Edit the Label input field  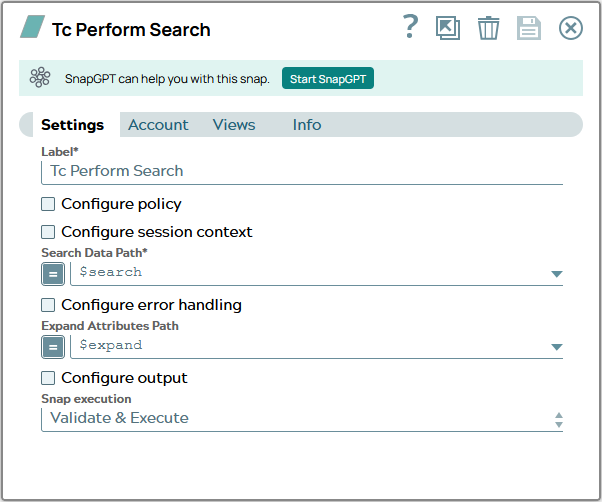302,172
